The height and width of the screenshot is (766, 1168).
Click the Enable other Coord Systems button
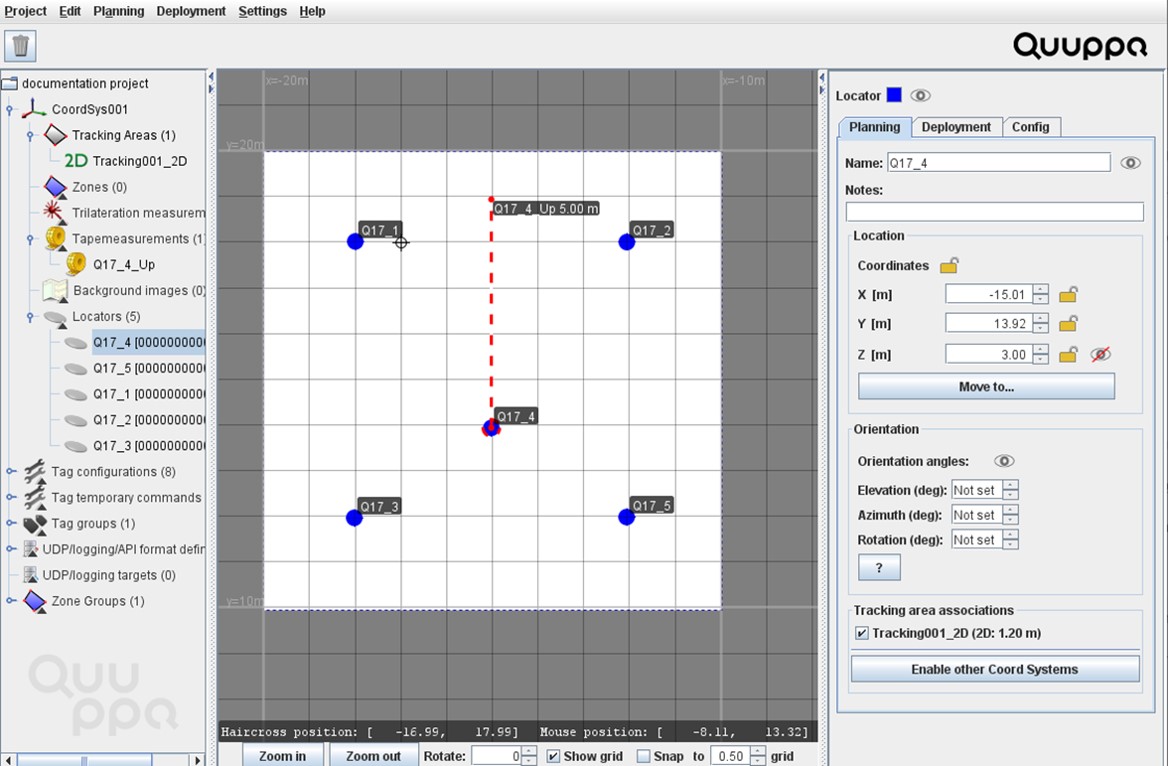pos(994,669)
